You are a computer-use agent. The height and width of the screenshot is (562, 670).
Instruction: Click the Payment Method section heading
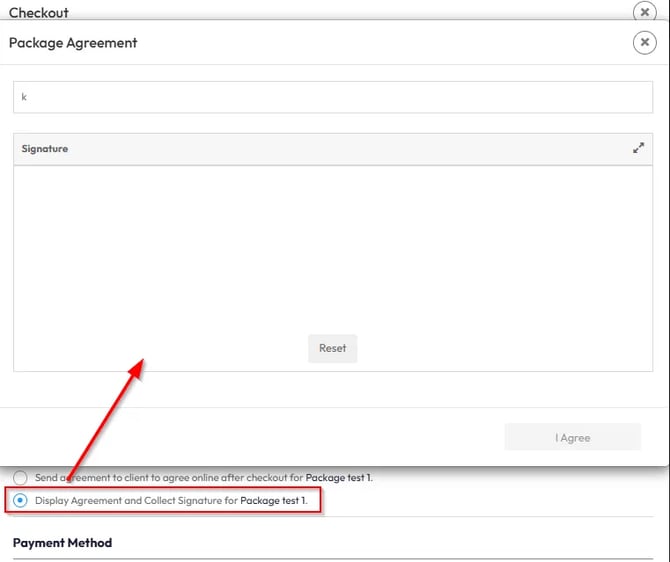tap(62, 543)
